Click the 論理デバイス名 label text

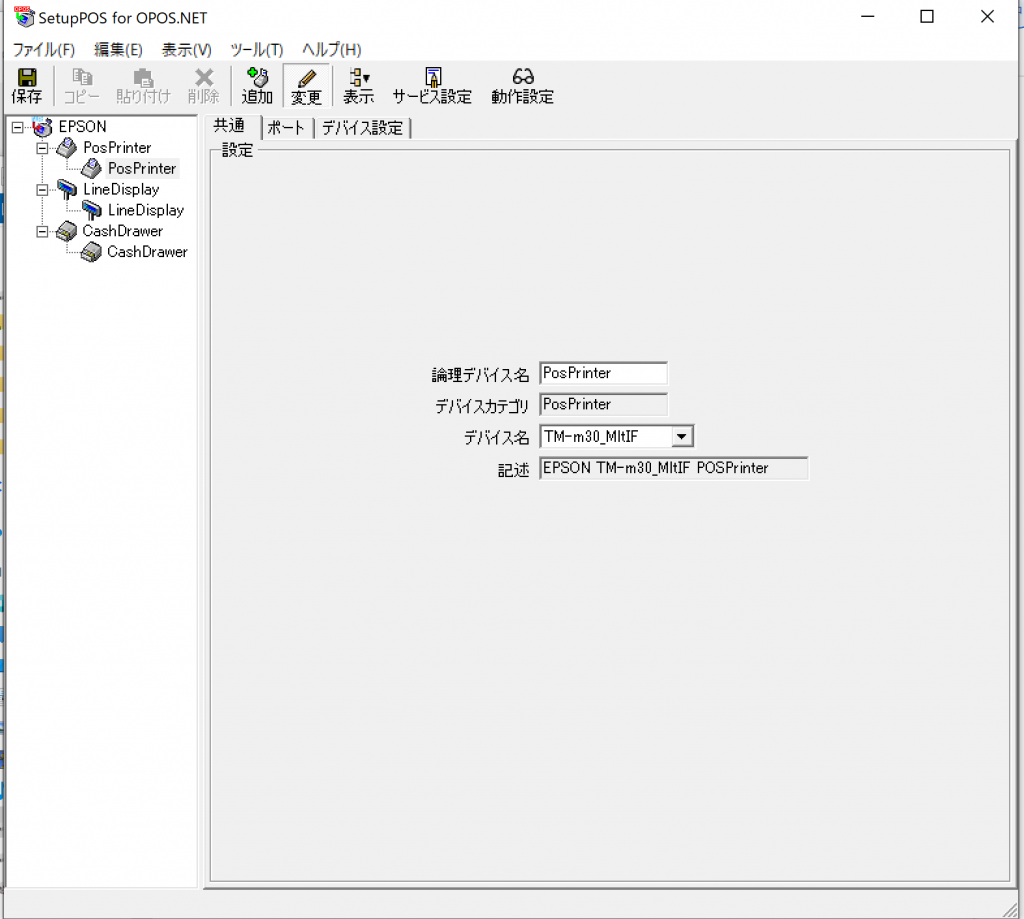[x=480, y=375]
